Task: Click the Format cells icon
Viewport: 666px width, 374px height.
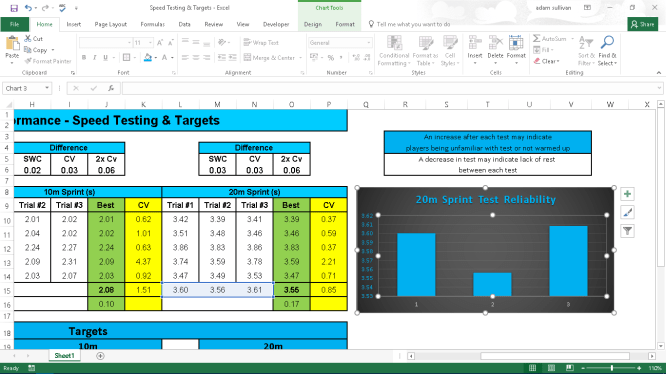Action: tap(516, 43)
